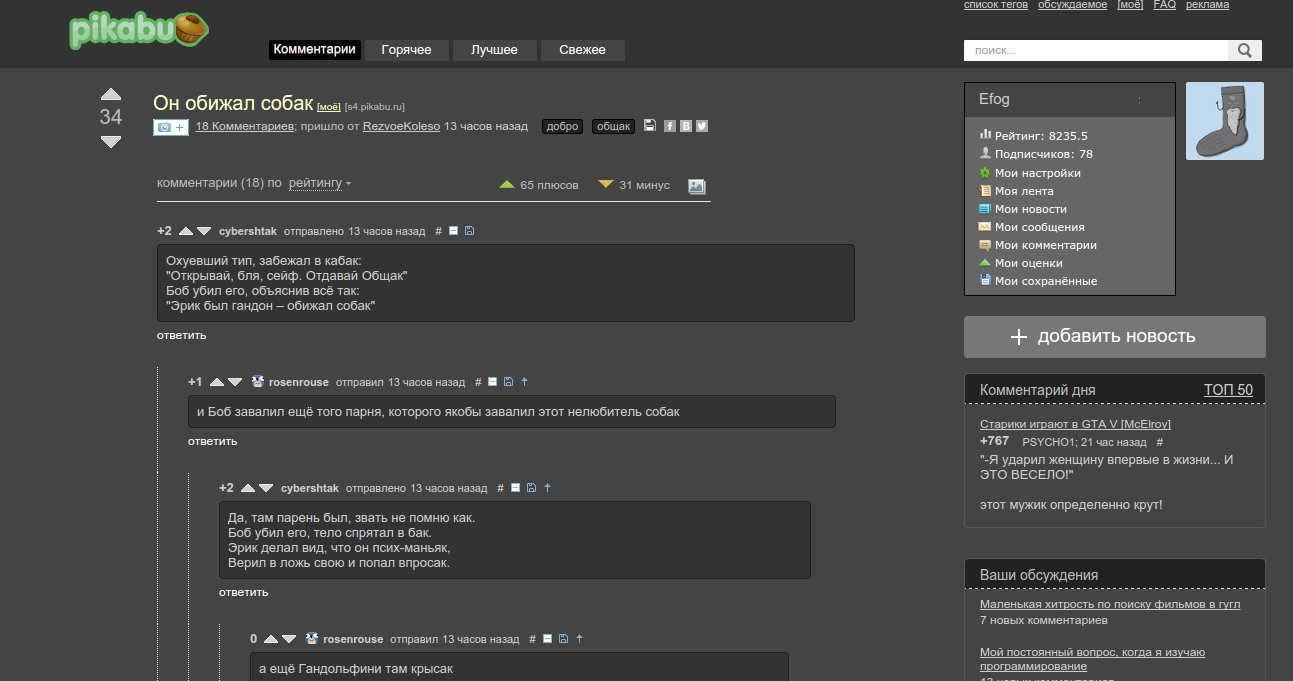The height and width of the screenshot is (681, 1293).
Task: Open the 'ТОП 50' link
Action: pyautogui.click(x=1228, y=390)
